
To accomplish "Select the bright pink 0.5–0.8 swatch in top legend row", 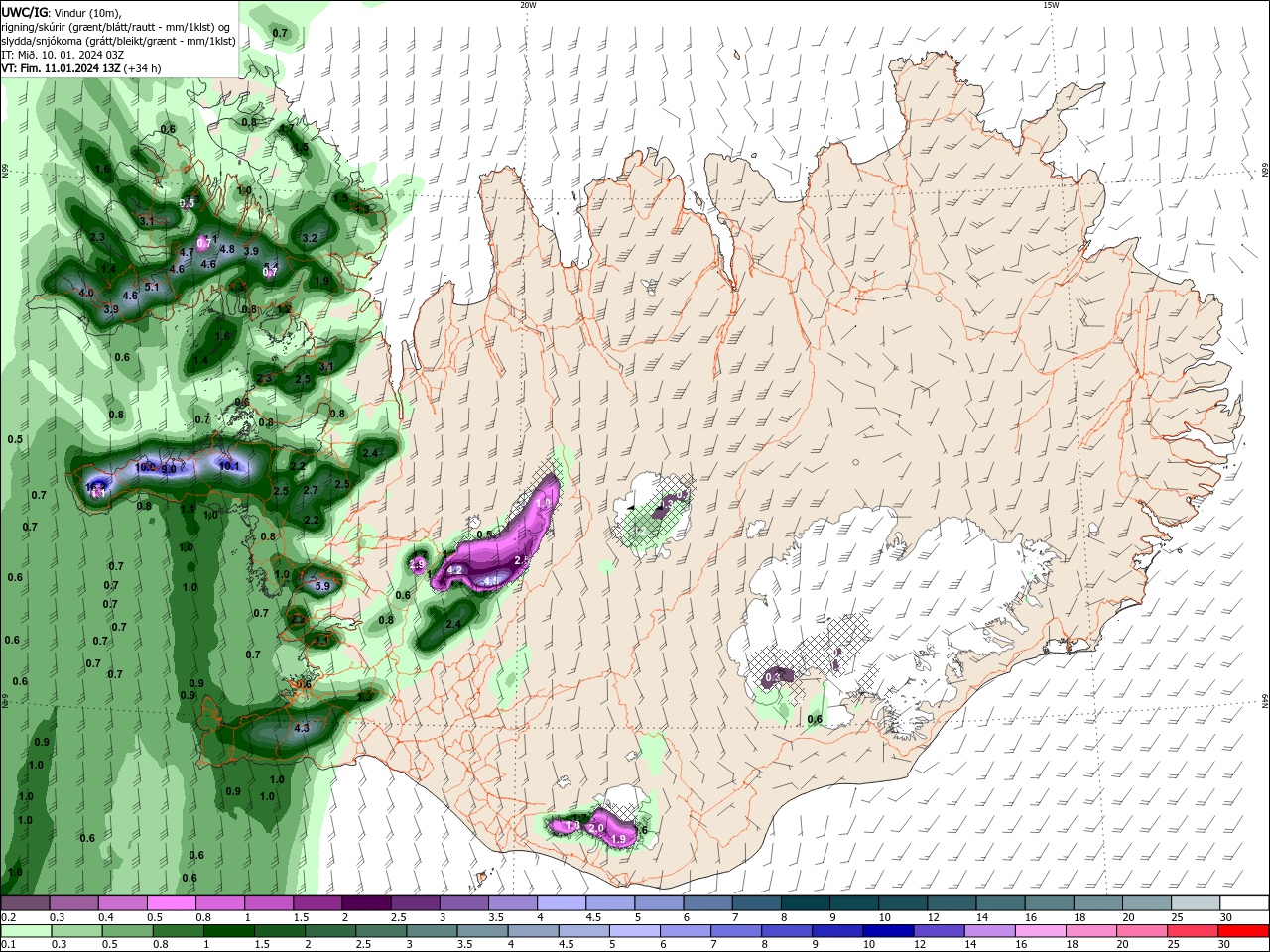I will [x=171, y=903].
